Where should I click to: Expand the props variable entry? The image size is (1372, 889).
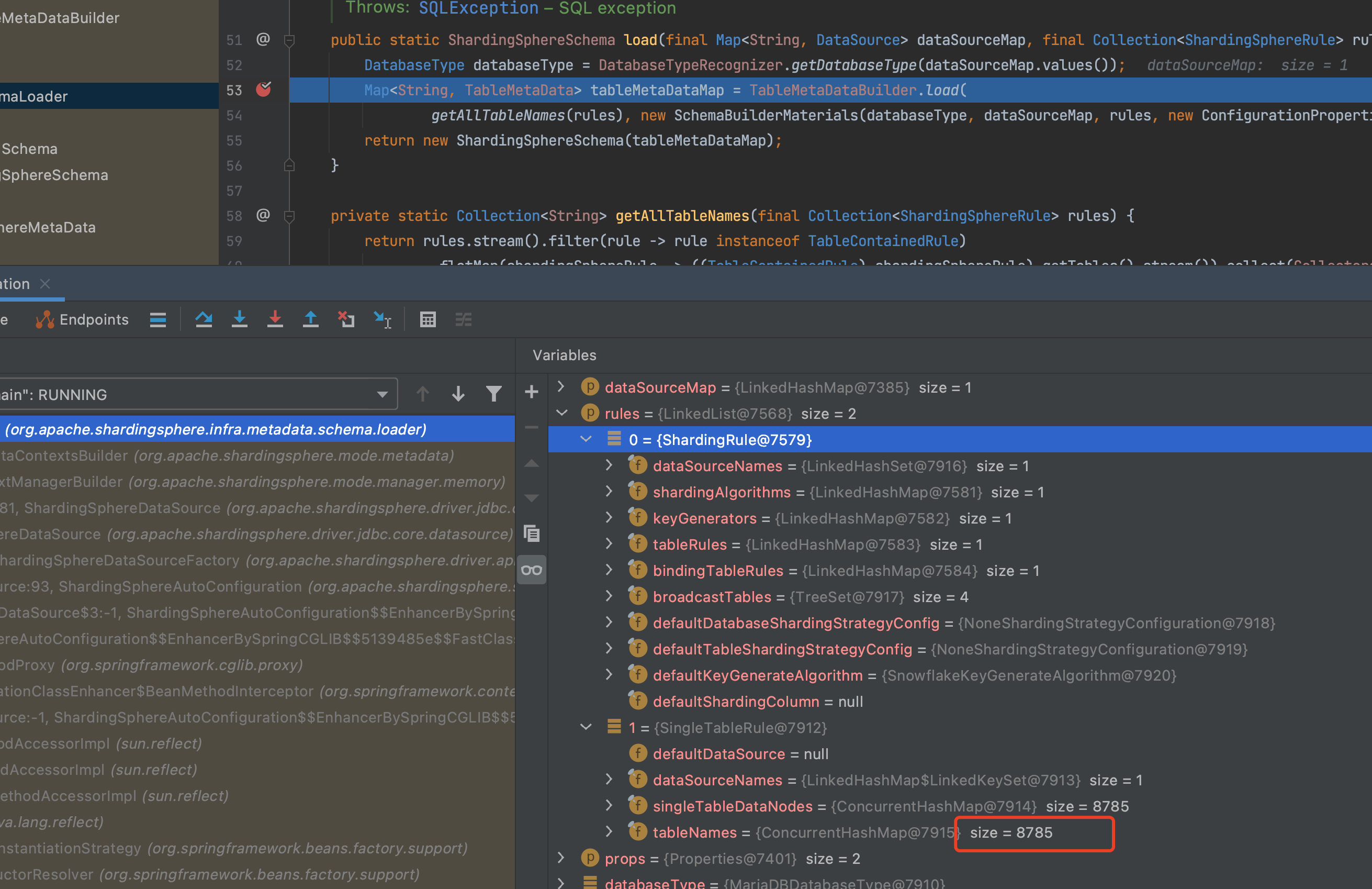[x=560, y=858]
